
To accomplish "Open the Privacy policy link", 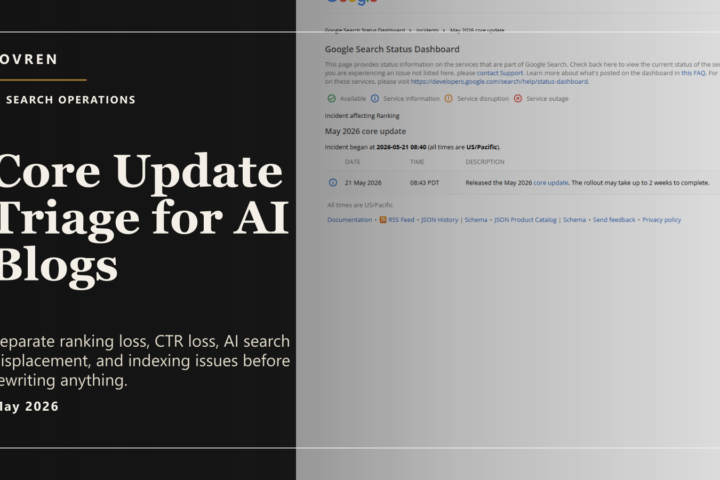I will (661, 220).
